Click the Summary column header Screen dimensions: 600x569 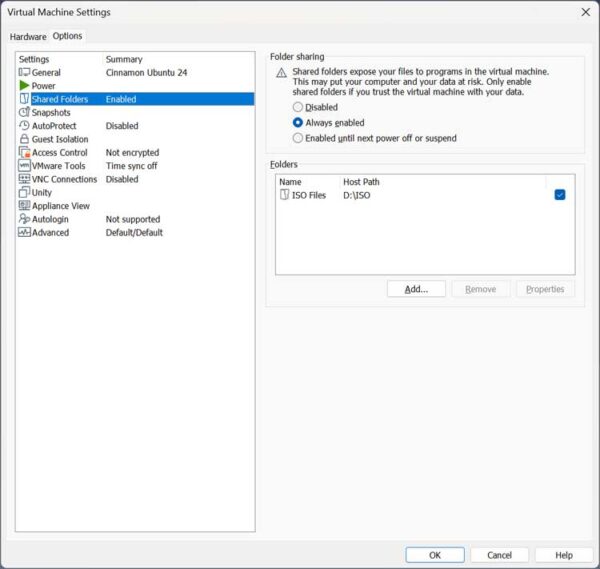124,59
